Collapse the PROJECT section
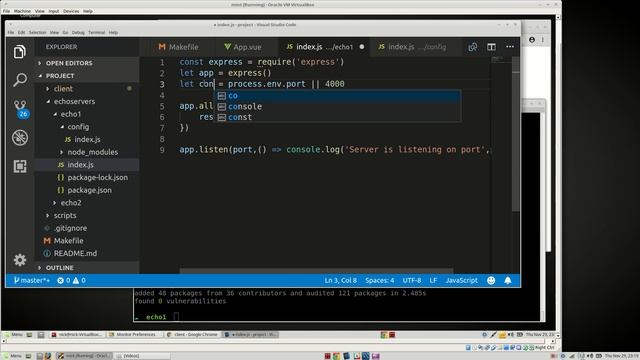The height and width of the screenshot is (360, 640). click(60, 76)
